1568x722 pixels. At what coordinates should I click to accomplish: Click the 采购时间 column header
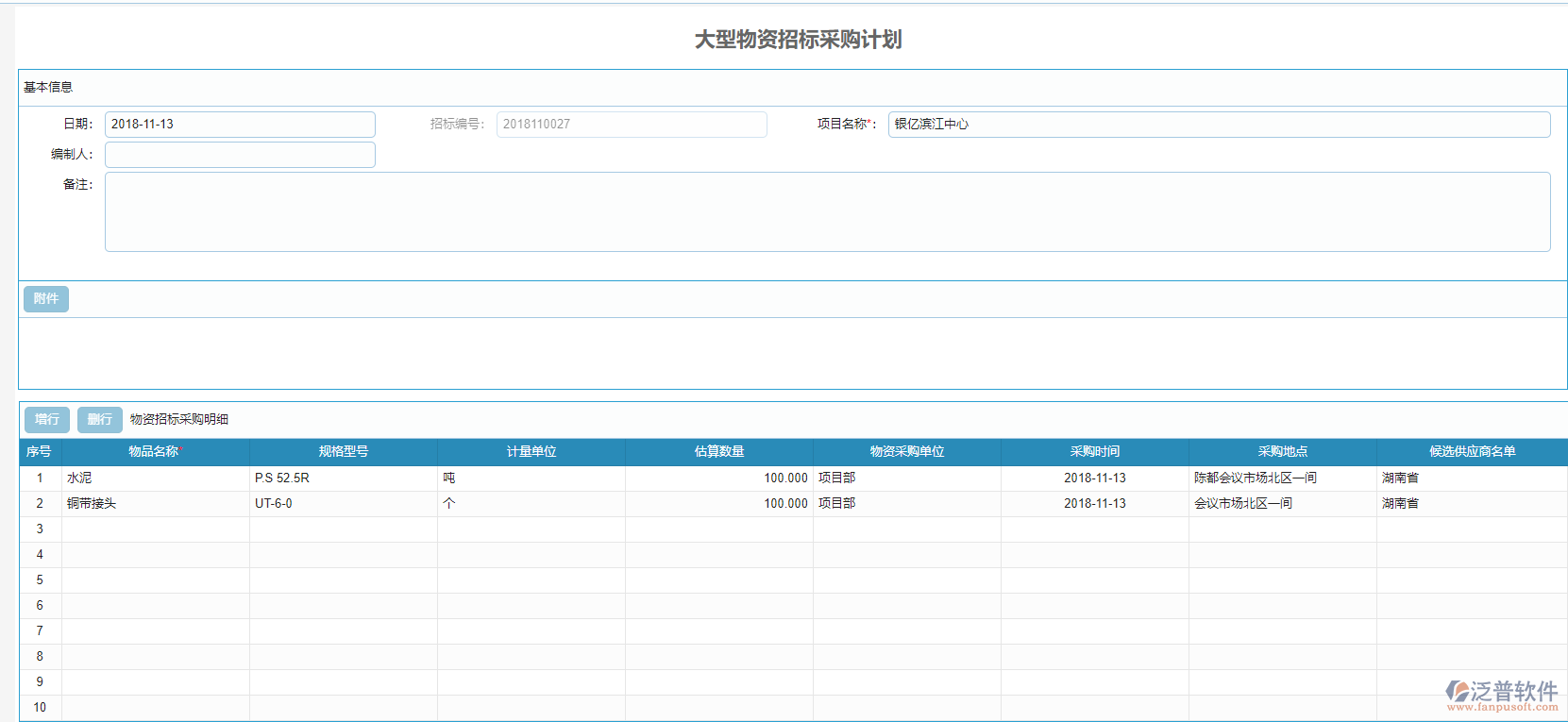[1094, 452]
